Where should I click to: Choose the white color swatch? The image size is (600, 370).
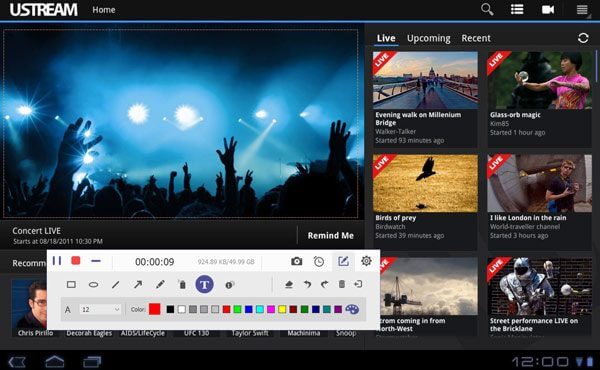(x=182, y=309)
